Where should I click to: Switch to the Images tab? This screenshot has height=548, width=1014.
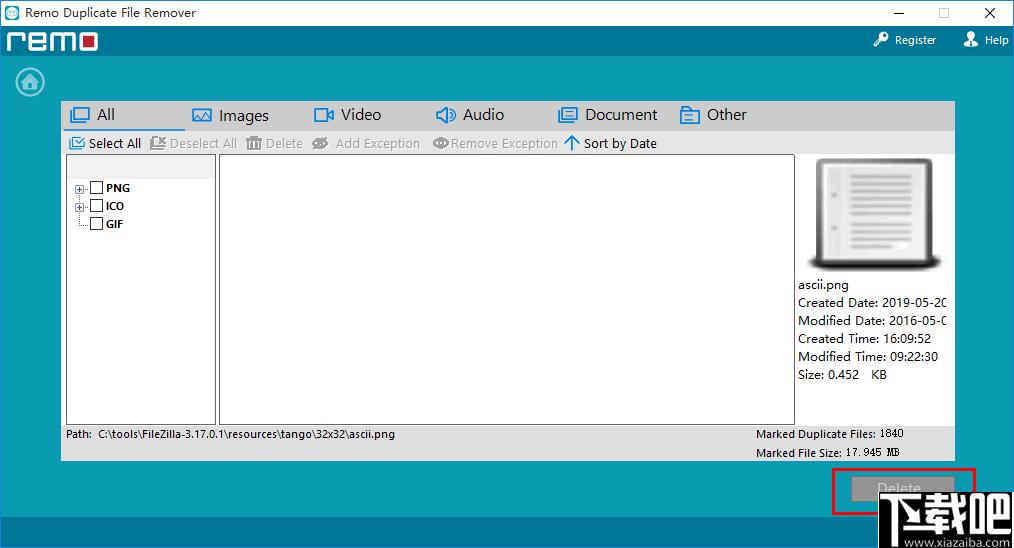click(231, 116)
